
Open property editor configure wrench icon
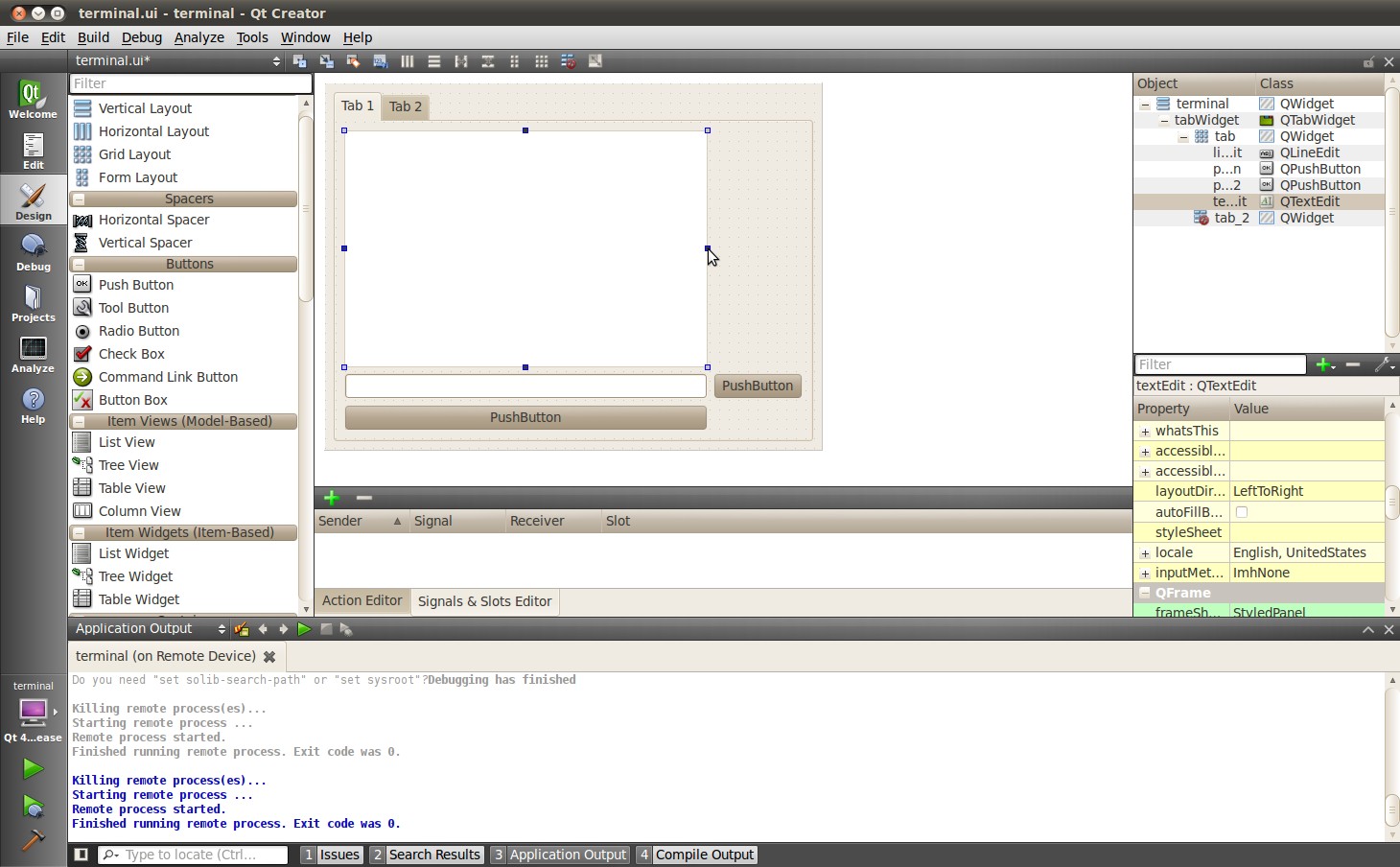pyautogui.click(x=1384, y=364)
